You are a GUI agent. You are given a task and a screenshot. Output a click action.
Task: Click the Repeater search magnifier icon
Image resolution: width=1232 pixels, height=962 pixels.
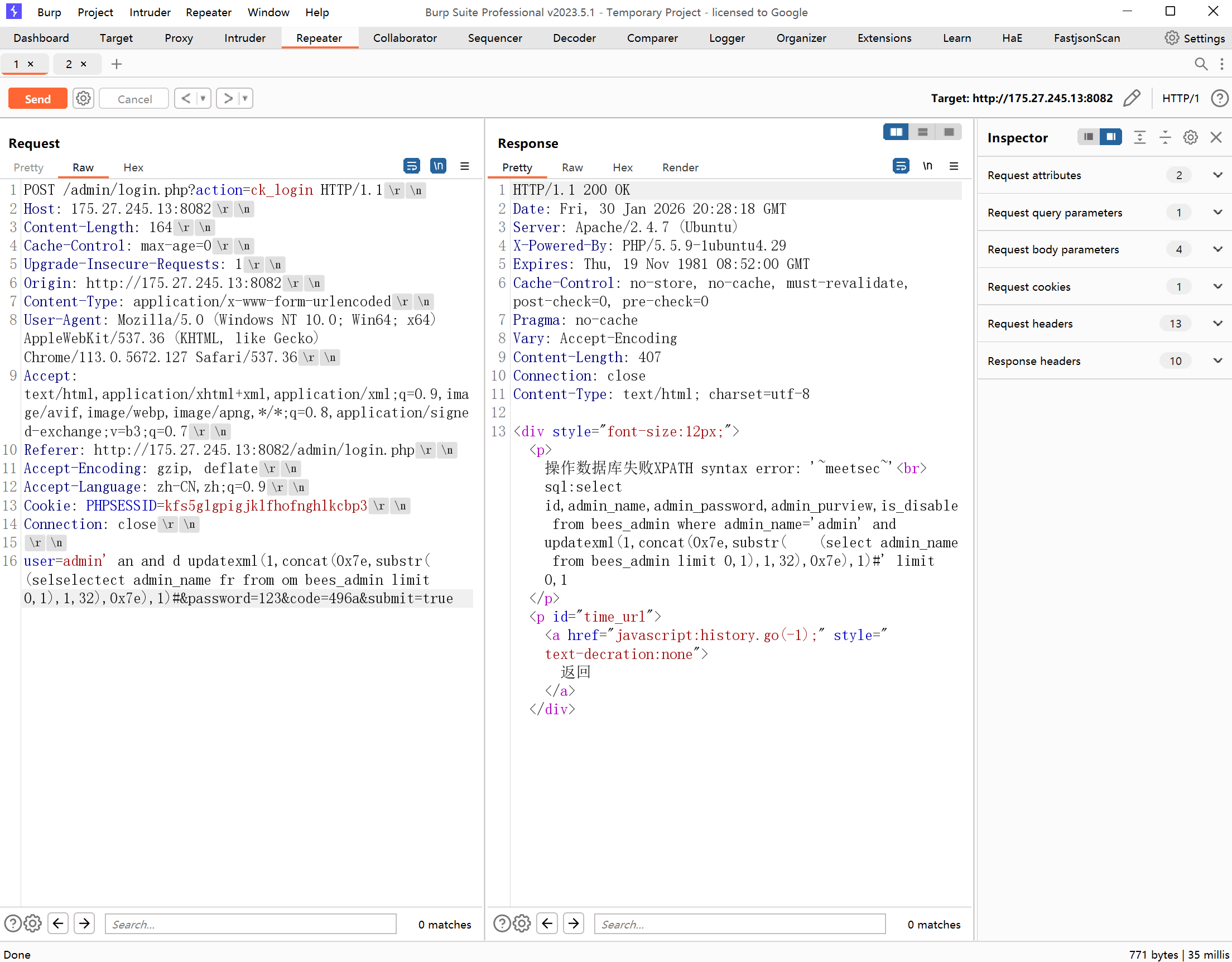coord(1200,64)
